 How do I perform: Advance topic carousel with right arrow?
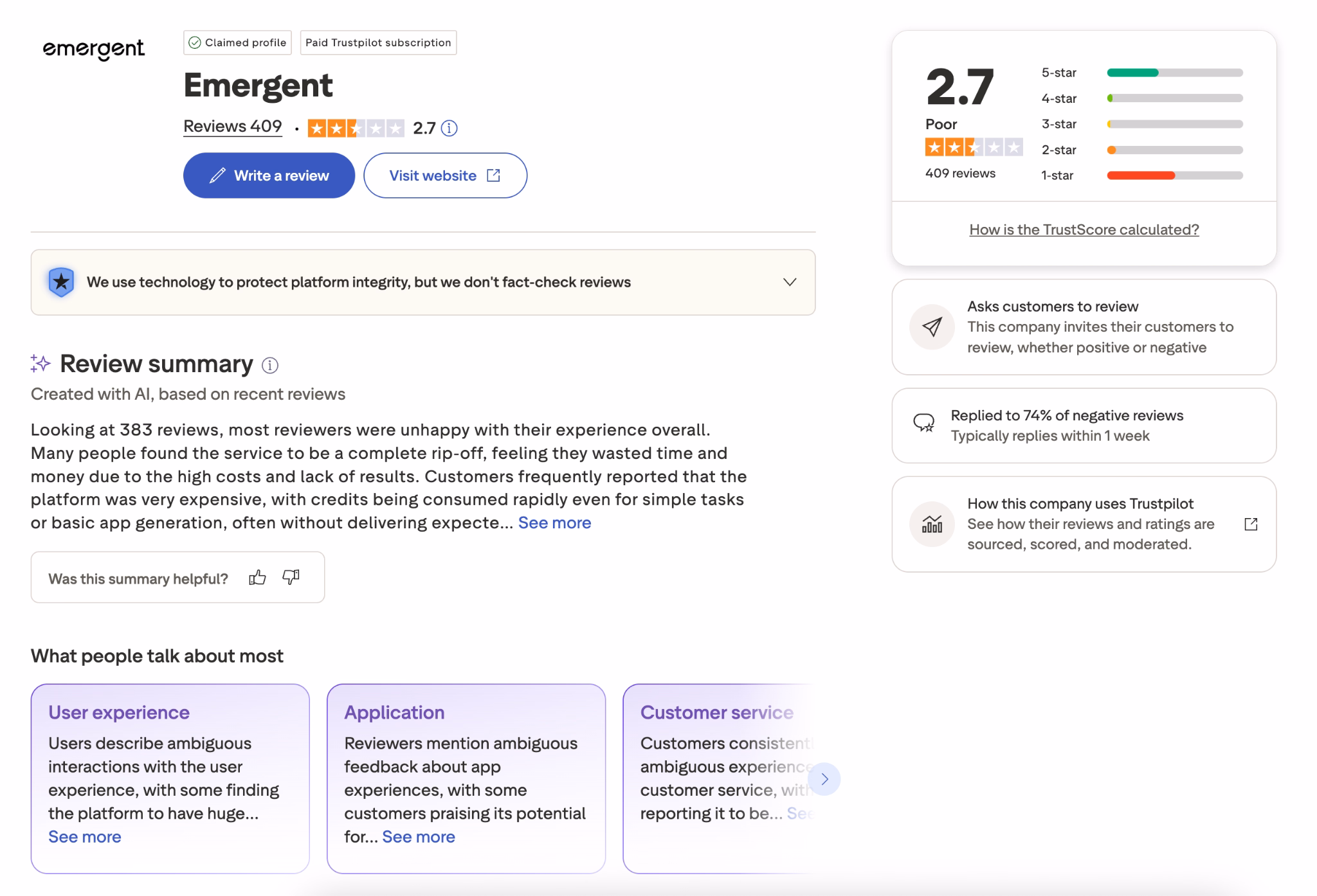824,779
